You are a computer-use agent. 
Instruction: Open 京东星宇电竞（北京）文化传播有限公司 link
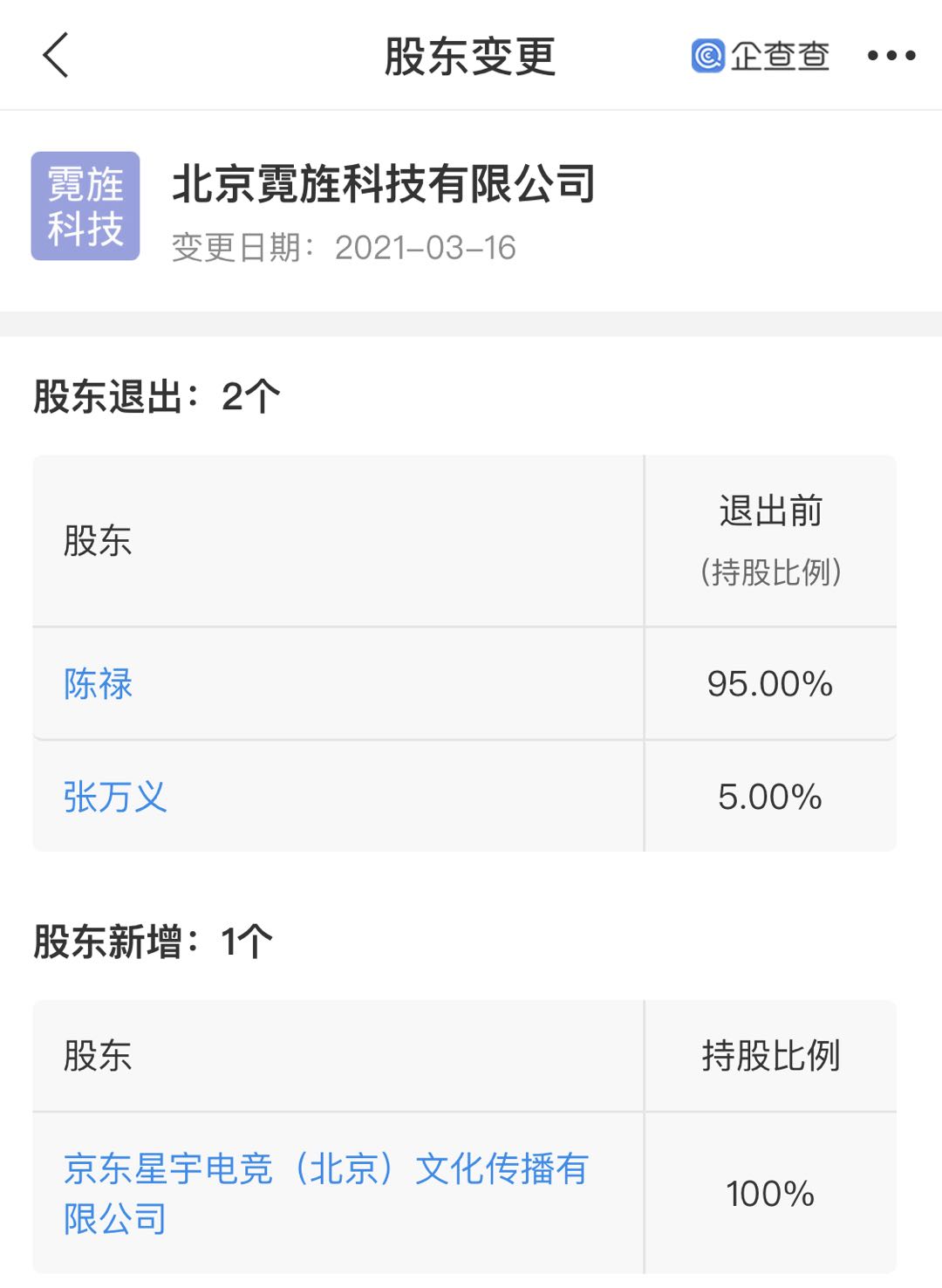(x=325, y=1193)
